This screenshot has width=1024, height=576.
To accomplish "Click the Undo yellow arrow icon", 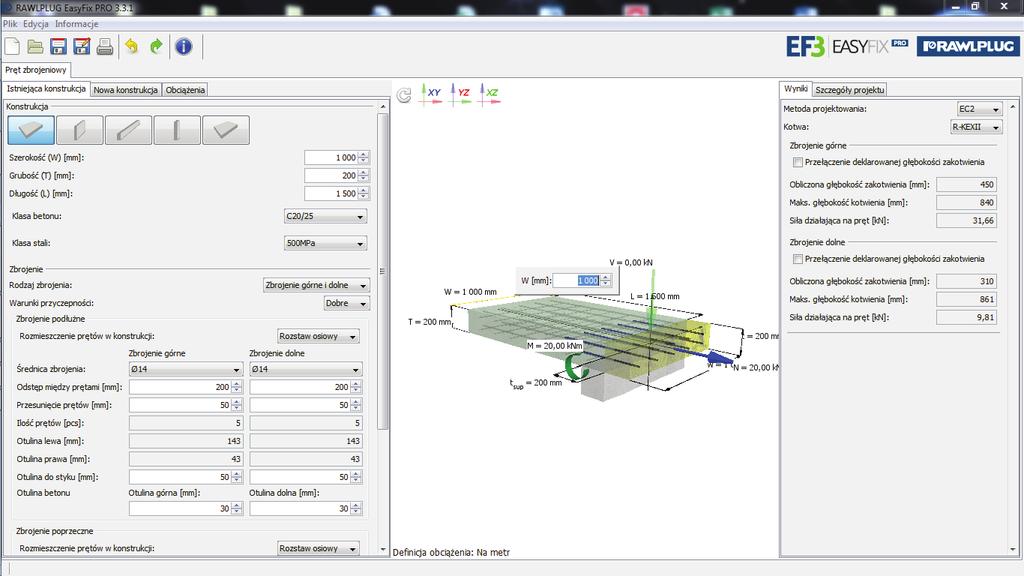I will (132, 46).
